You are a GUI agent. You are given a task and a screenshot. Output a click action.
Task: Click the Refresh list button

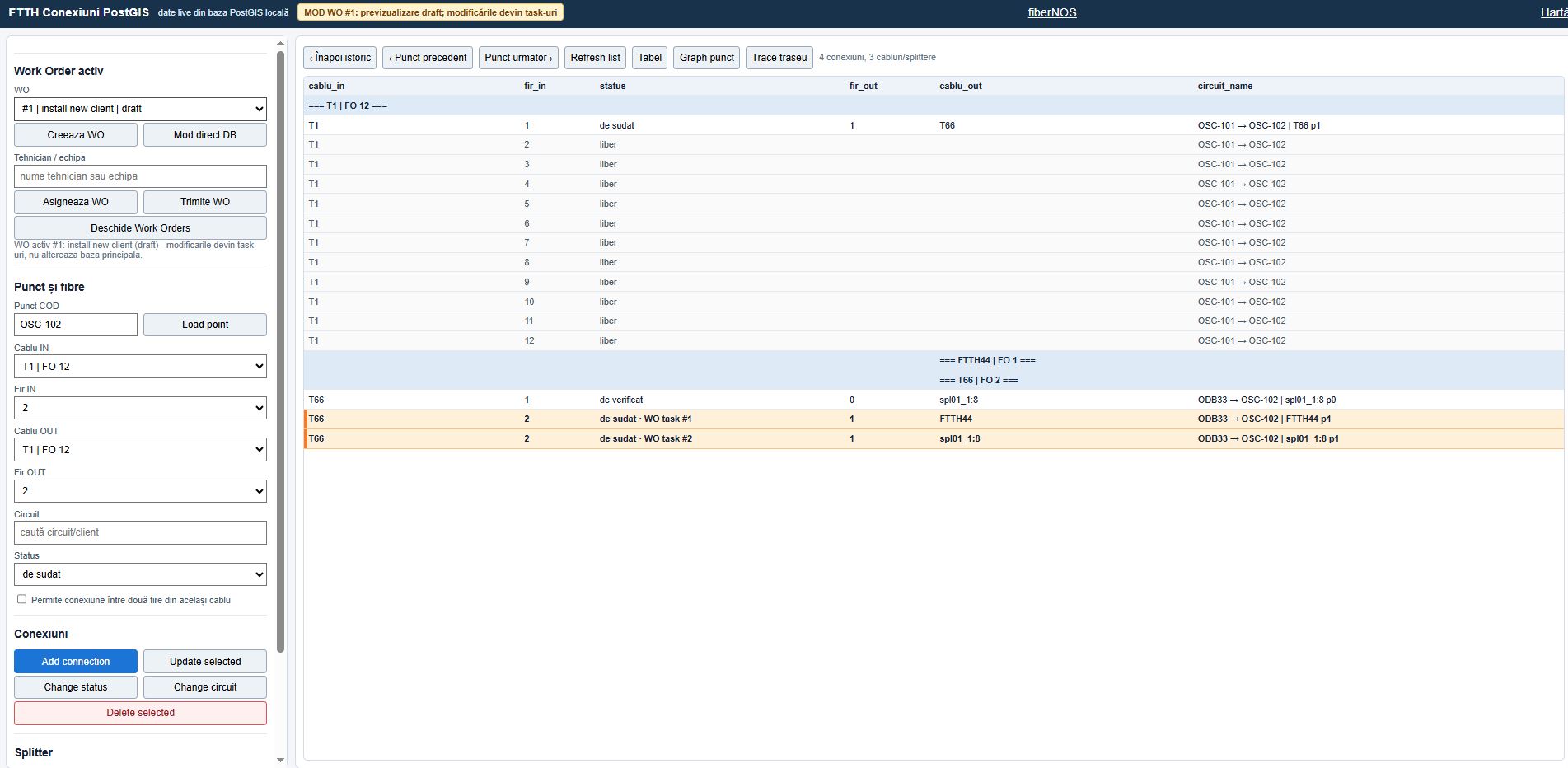(x=595, y=58)
